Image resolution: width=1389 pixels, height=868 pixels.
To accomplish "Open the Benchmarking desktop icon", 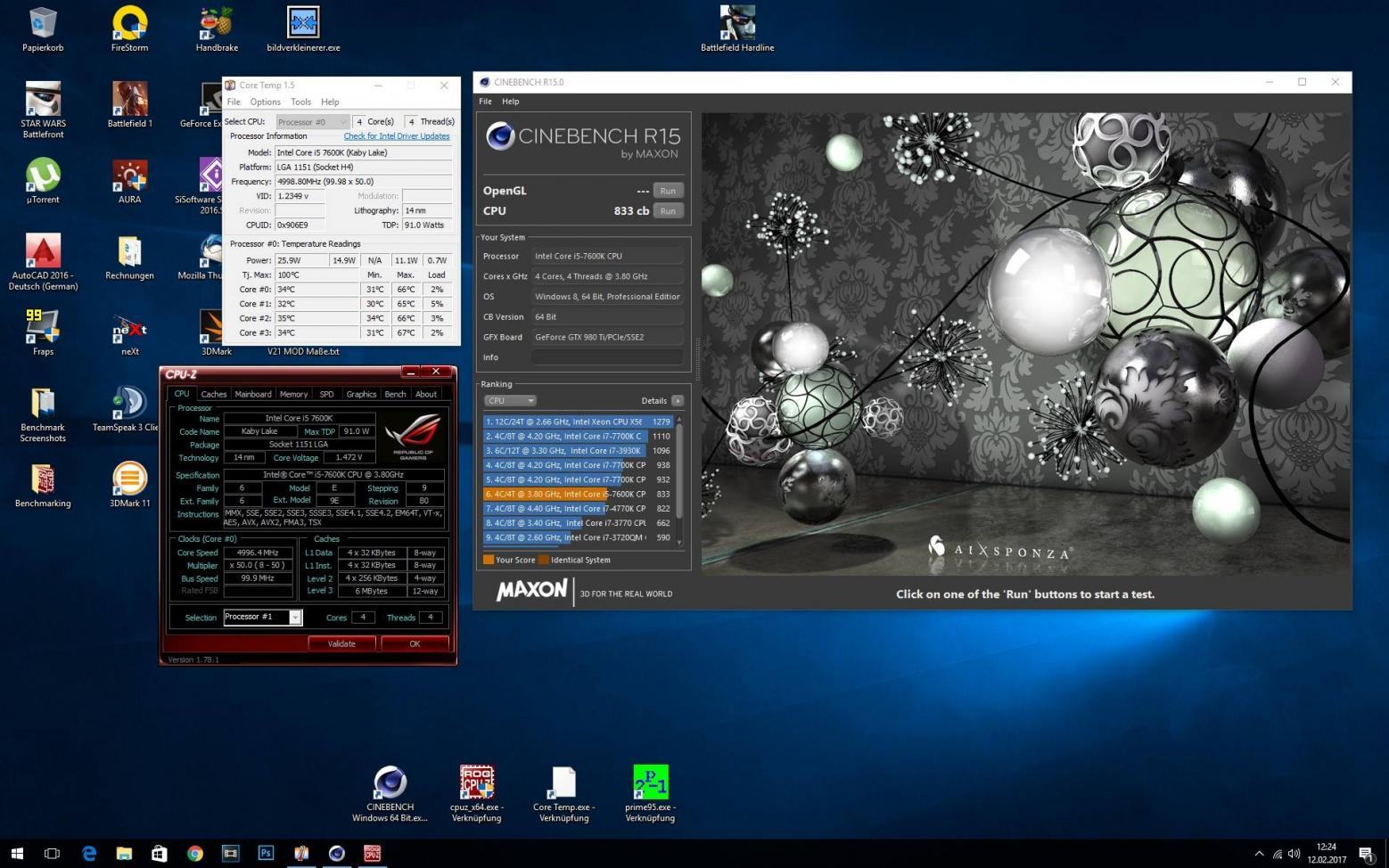I will (43, 486).
